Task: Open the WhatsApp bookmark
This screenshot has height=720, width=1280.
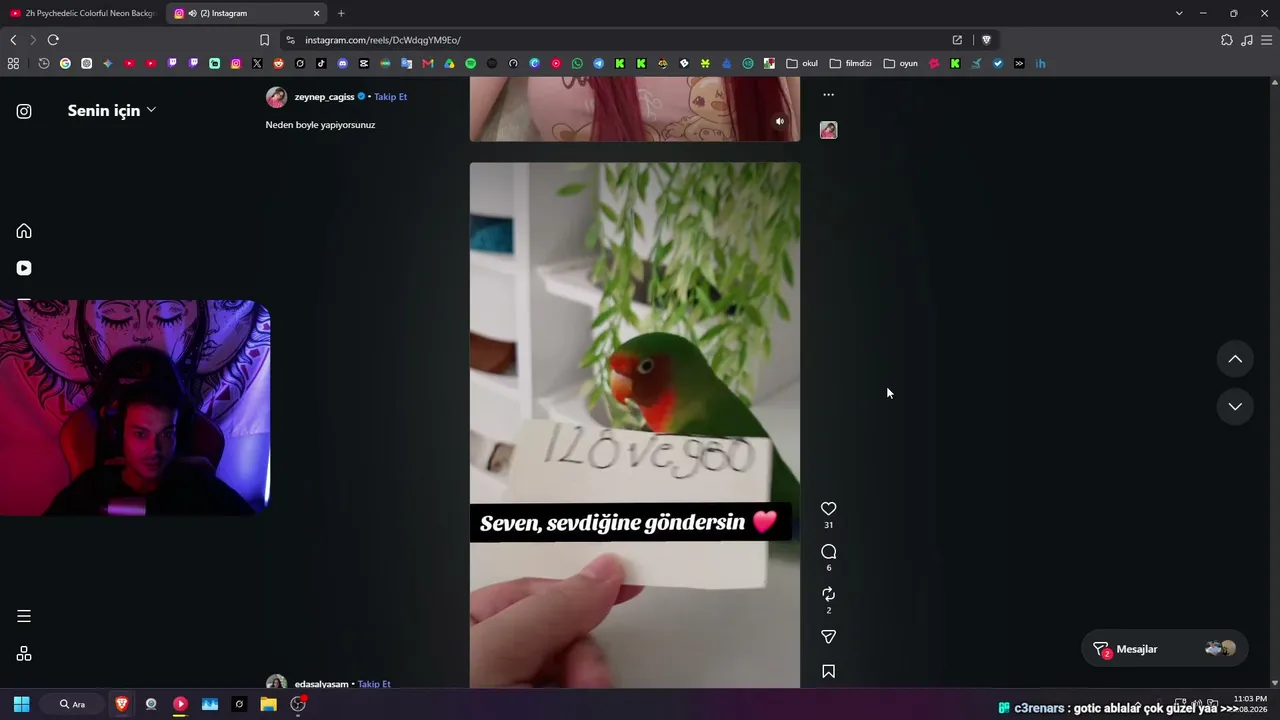Action: coord(577,63)
